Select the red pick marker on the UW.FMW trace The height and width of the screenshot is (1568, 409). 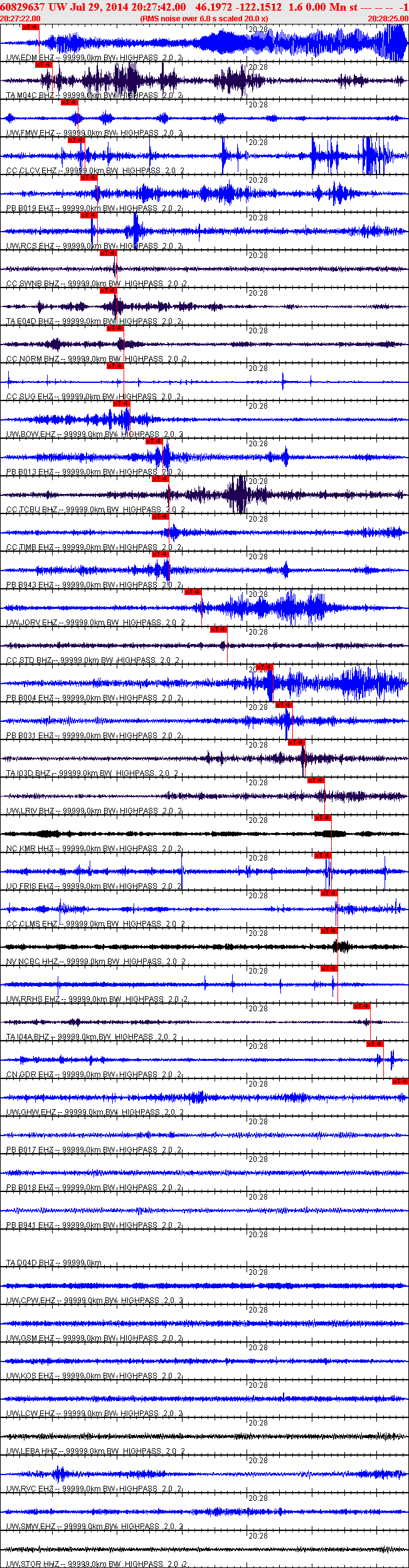[x=69, y=102]
